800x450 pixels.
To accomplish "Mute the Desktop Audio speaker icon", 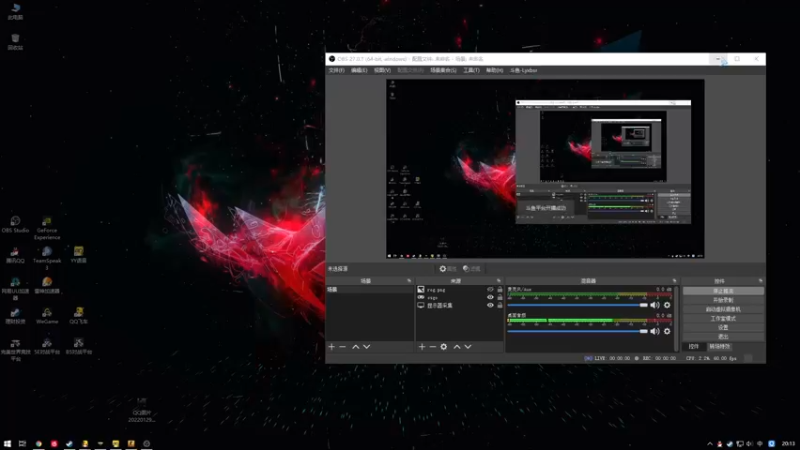I will [x=655, y=331].
